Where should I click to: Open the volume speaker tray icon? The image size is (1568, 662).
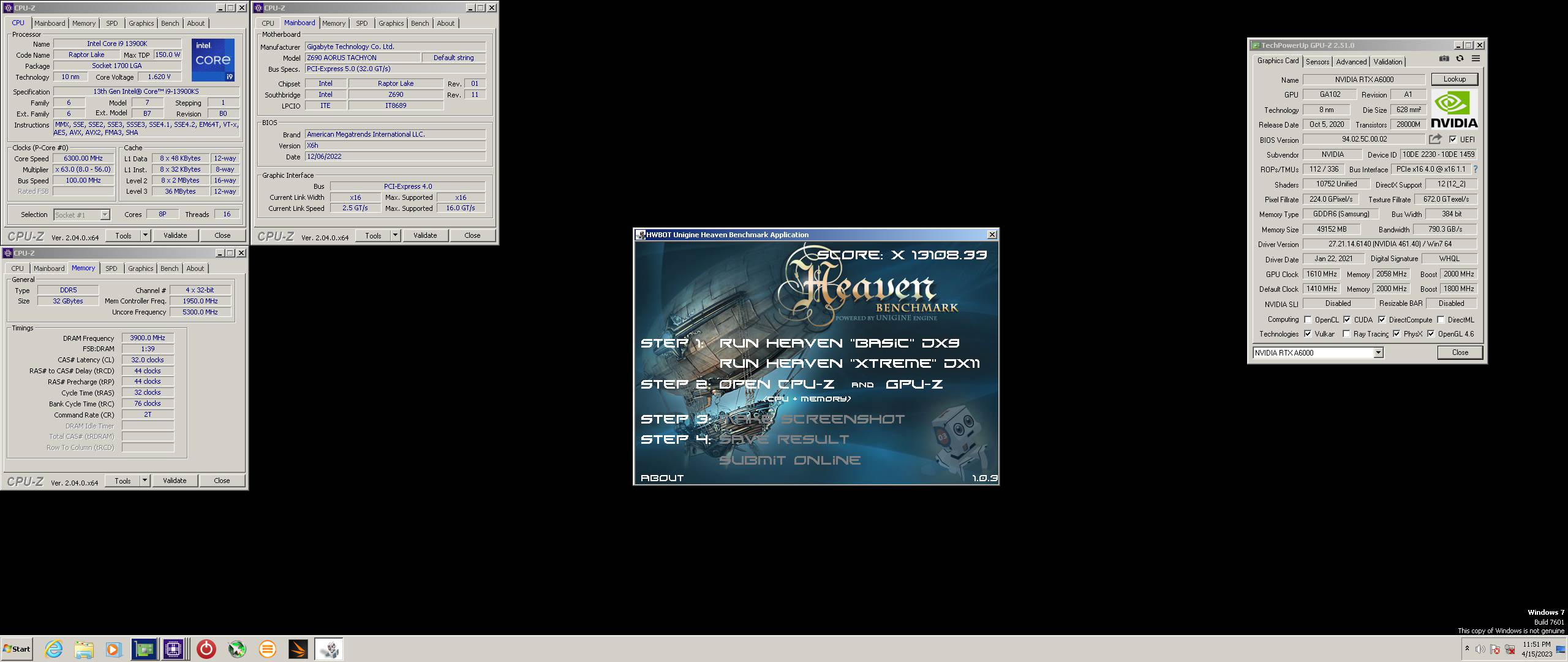click(x=1480, y=649)
